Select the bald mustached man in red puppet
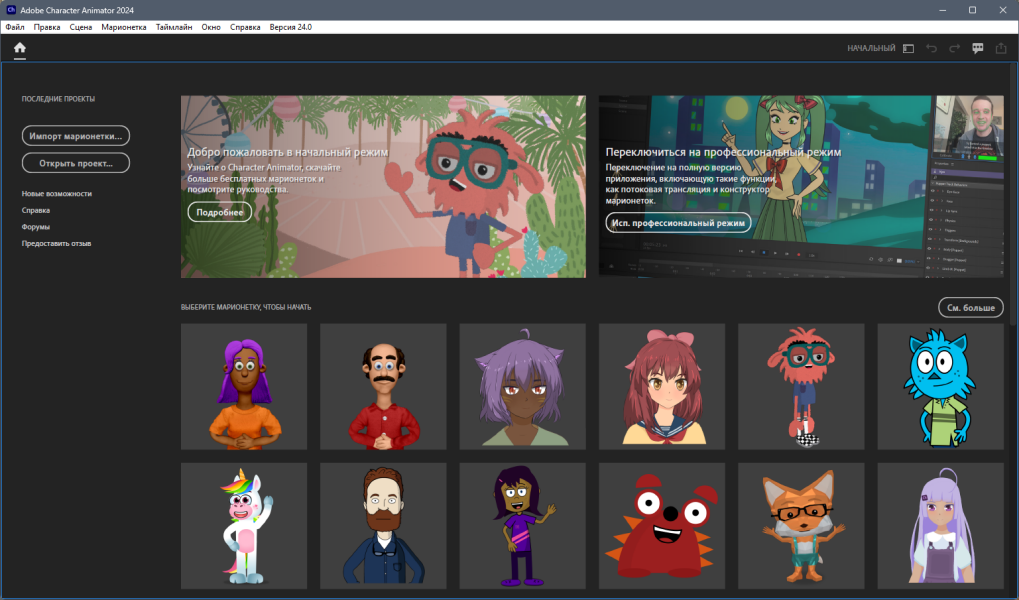The image size is (1019, 600). pos(383,387)
